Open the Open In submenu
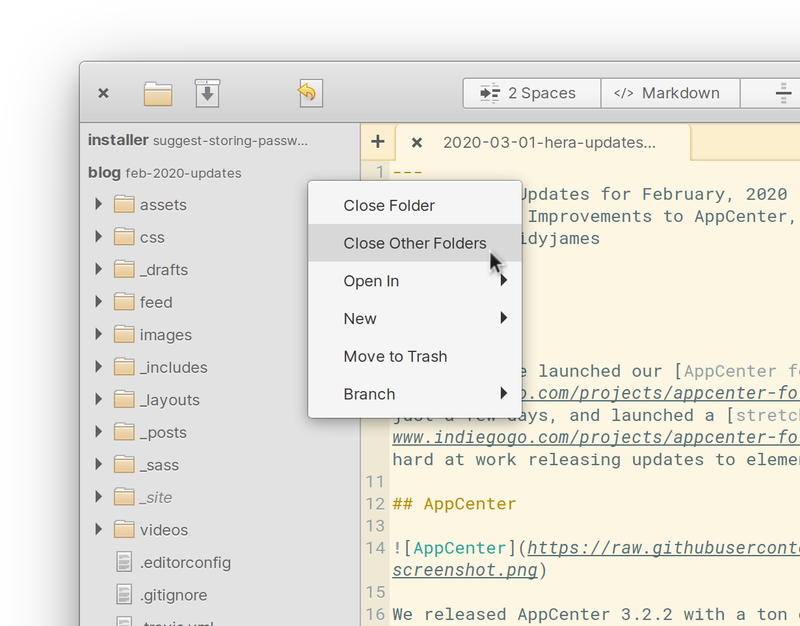The image size is (800, 626). (x=415, y=281)
